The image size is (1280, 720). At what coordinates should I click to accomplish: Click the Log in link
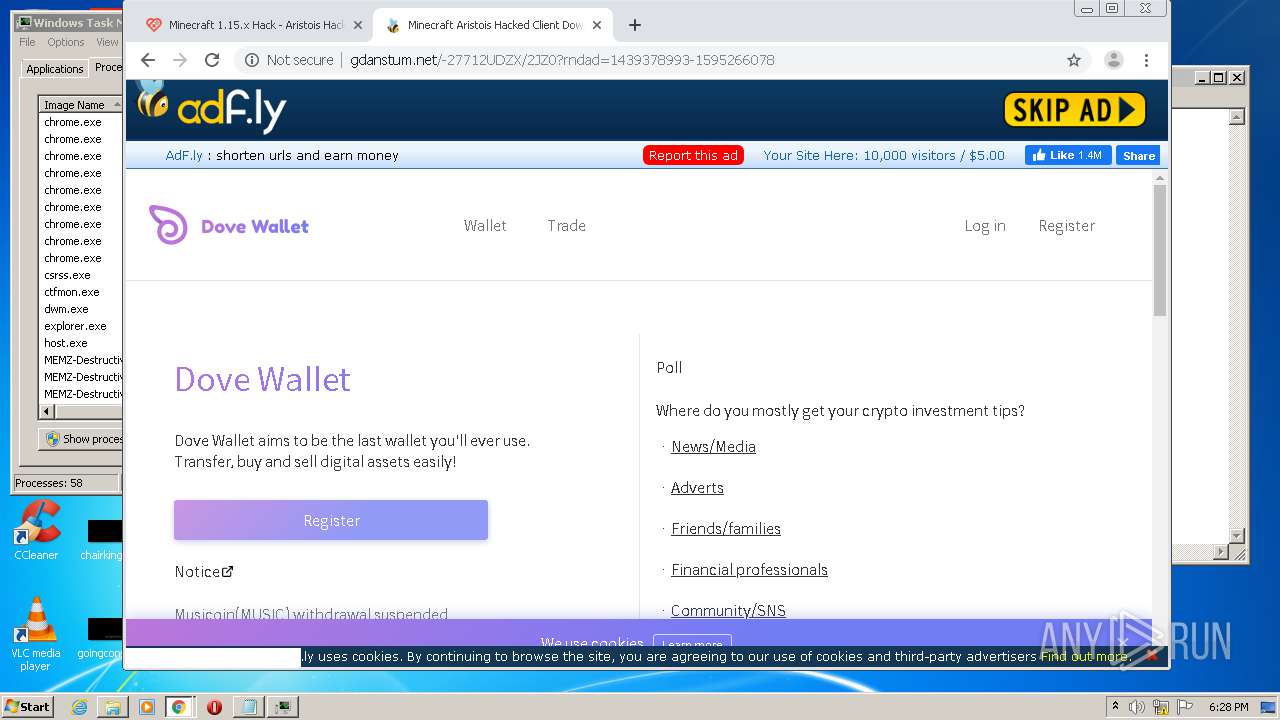985,226
